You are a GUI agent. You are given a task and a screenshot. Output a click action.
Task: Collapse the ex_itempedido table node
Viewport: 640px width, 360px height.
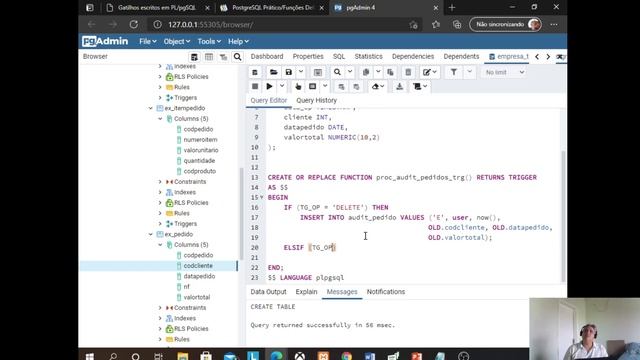151,108
